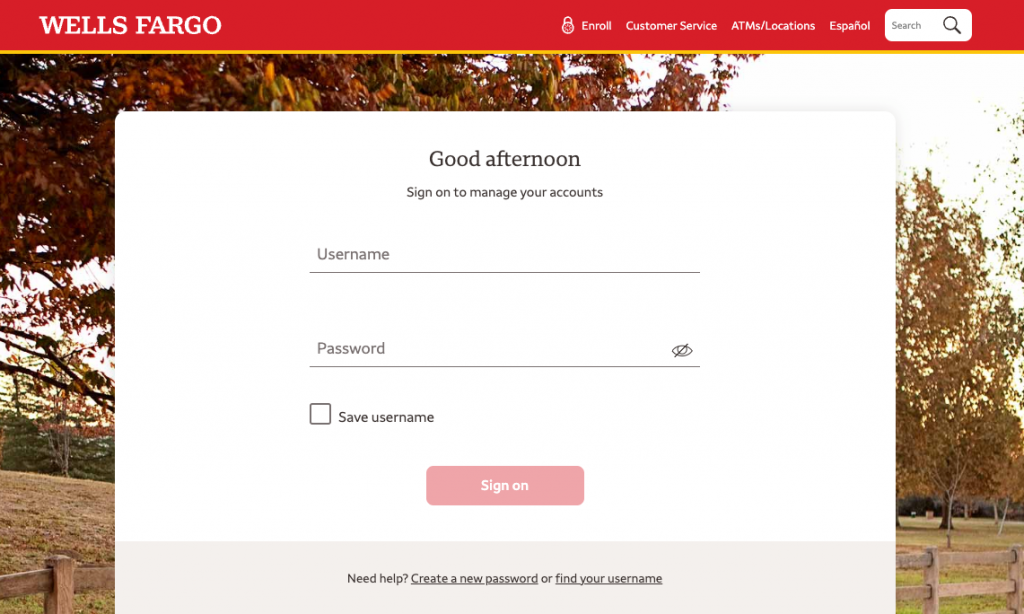Go to Customer Service
This screenshot has width=1024, height=614.
pyautogui.click(x=671, y=26)
